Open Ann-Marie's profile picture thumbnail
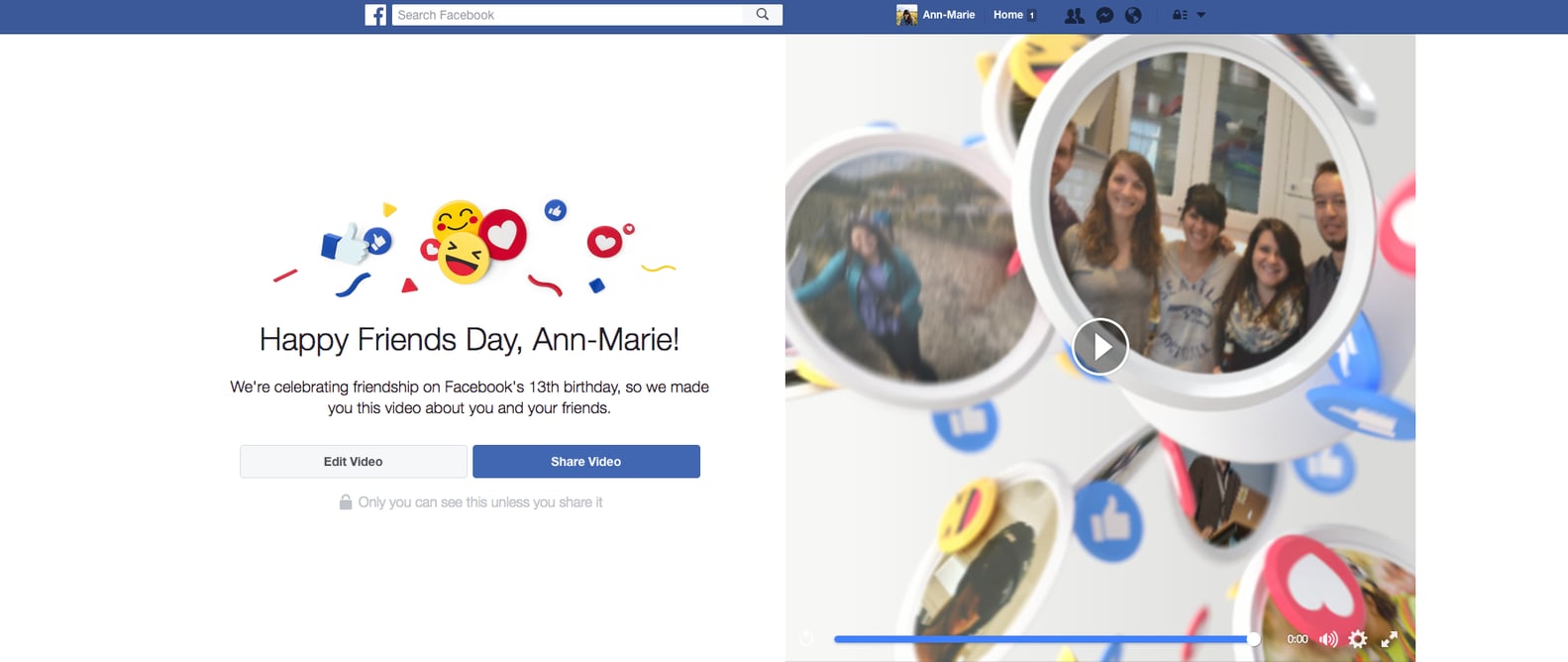Image resolution: width=1568 pixels, height=662 pixels. tap(906, 15)
